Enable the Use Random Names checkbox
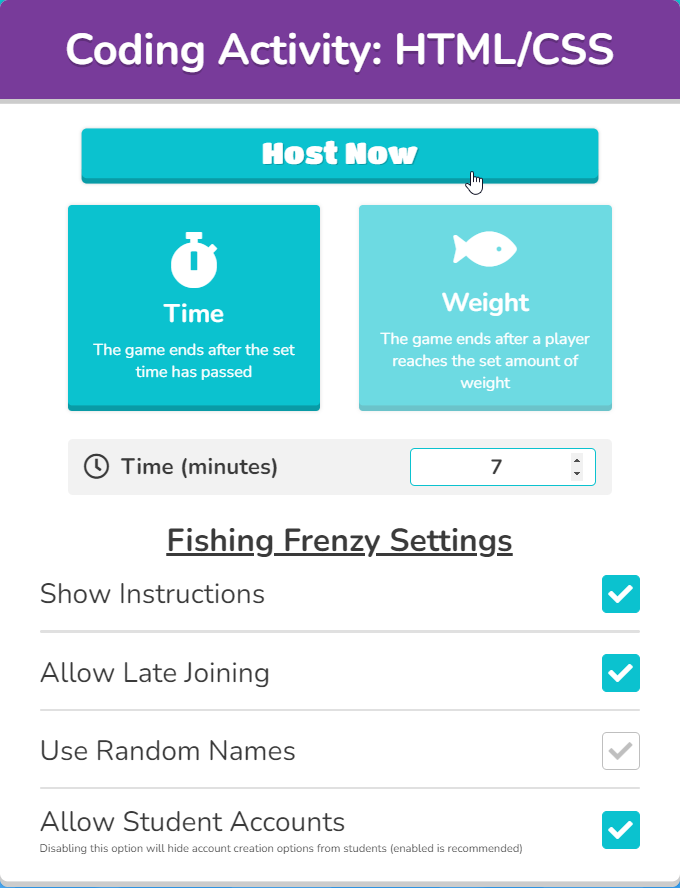 click(620, 751)
